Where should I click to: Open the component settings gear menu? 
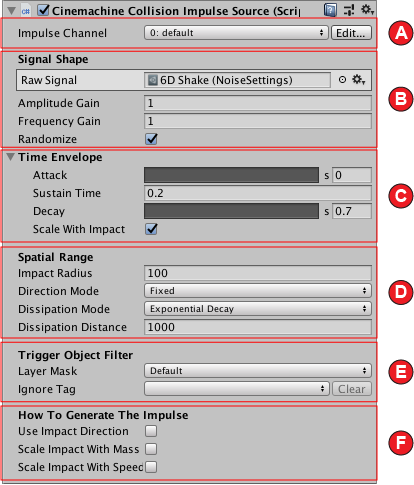coord(367,9)
